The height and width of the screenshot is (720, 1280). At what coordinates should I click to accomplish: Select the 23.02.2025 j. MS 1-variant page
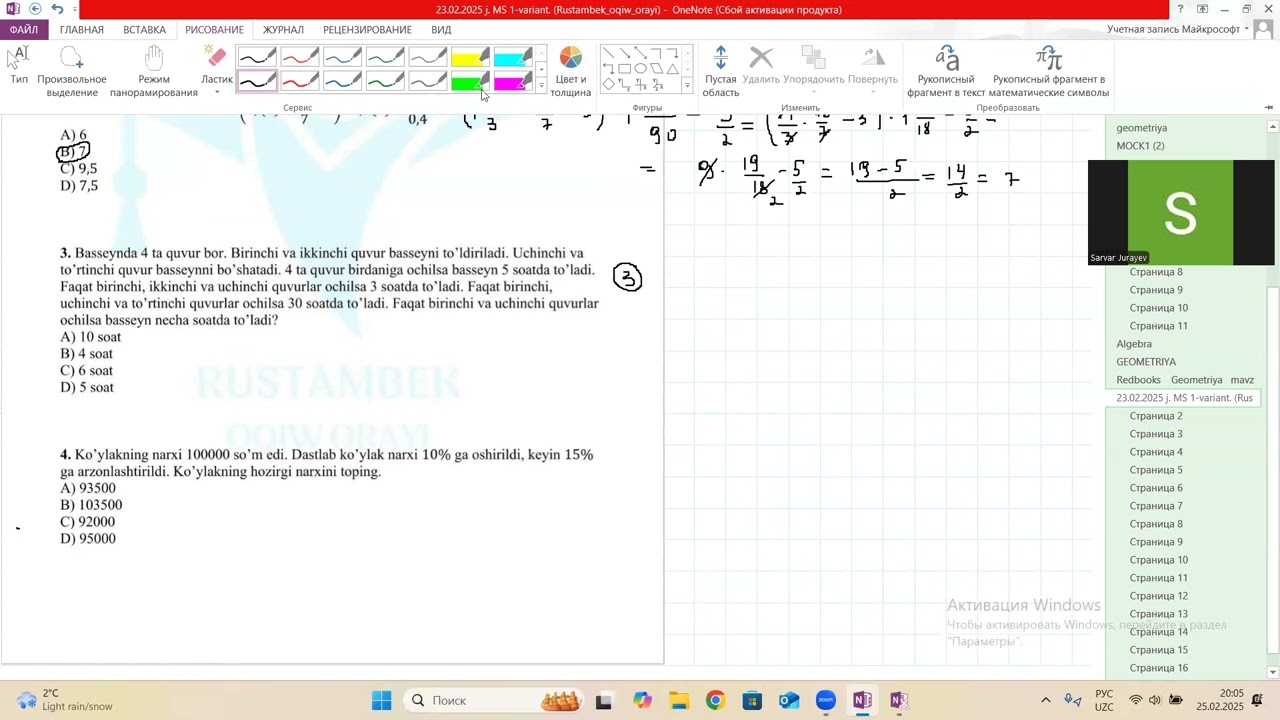pyautogui.click(x=1185, y=398)
